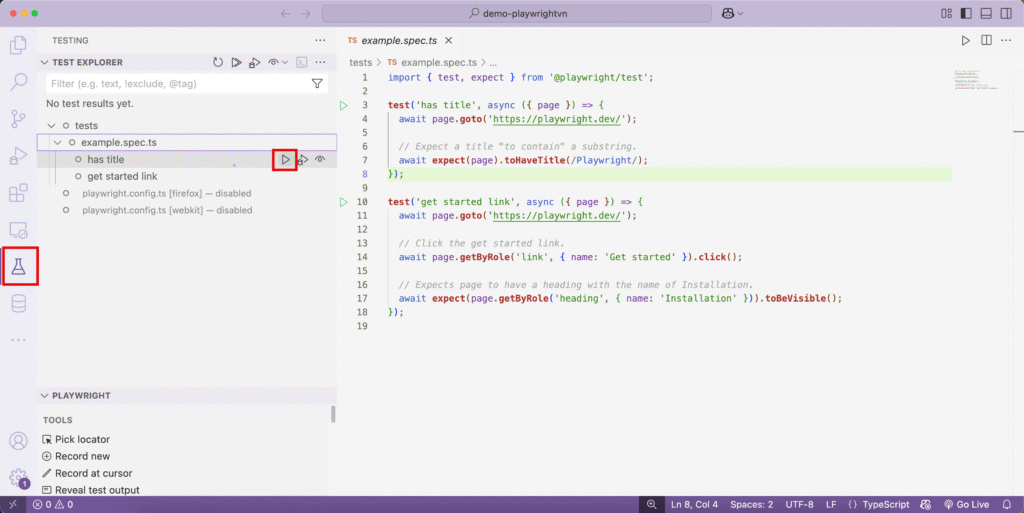Viewport: 1024px width, 513px height.
Task: Click the code minimap thumbnail
Action: click(976, 80)
